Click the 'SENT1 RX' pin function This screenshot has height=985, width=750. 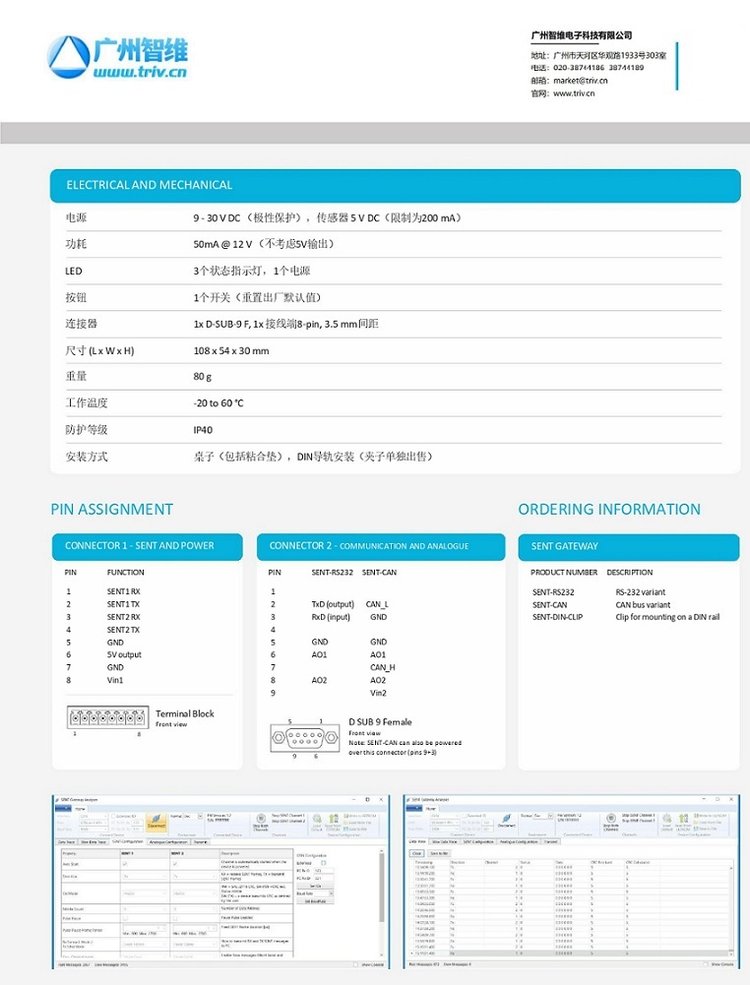pos(124,591)
